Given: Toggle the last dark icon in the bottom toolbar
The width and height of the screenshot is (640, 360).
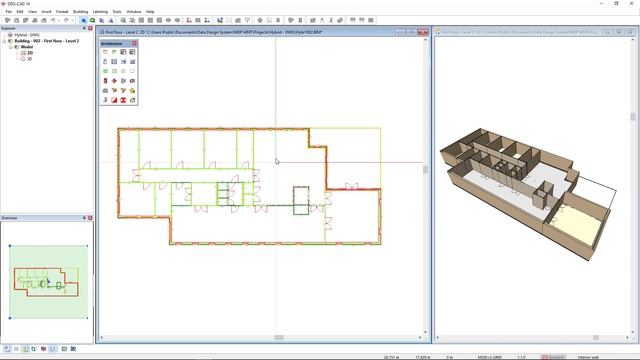Looking at the screenshot, I should click(x=73, y=349).
